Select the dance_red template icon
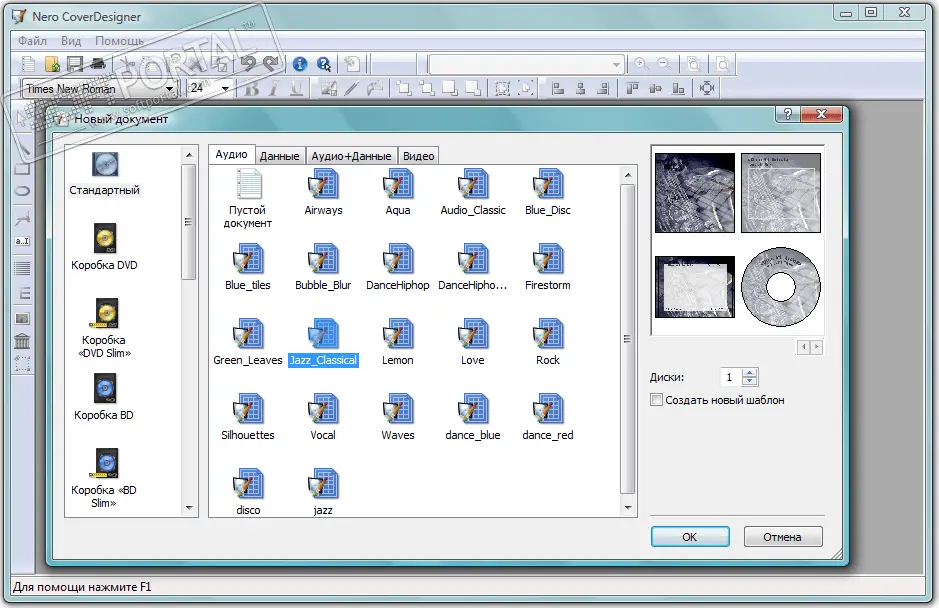Screen dimensions: 939x608 tap(547, 410)
